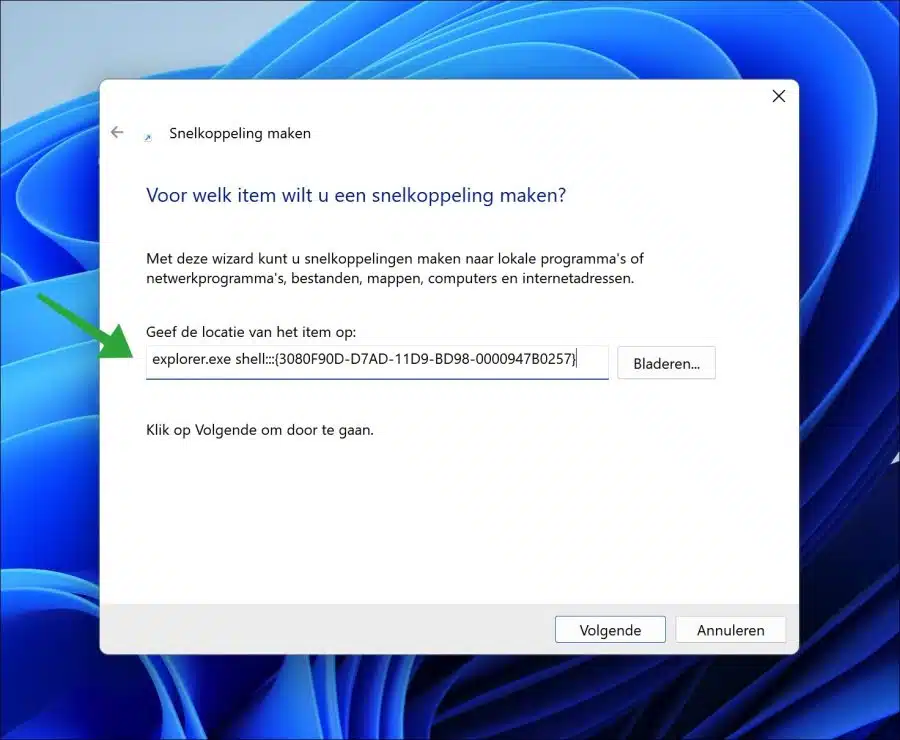900x740 pixels.
Task: Close the Snelkoppeling maken dialog
Action: pos(778,96)
